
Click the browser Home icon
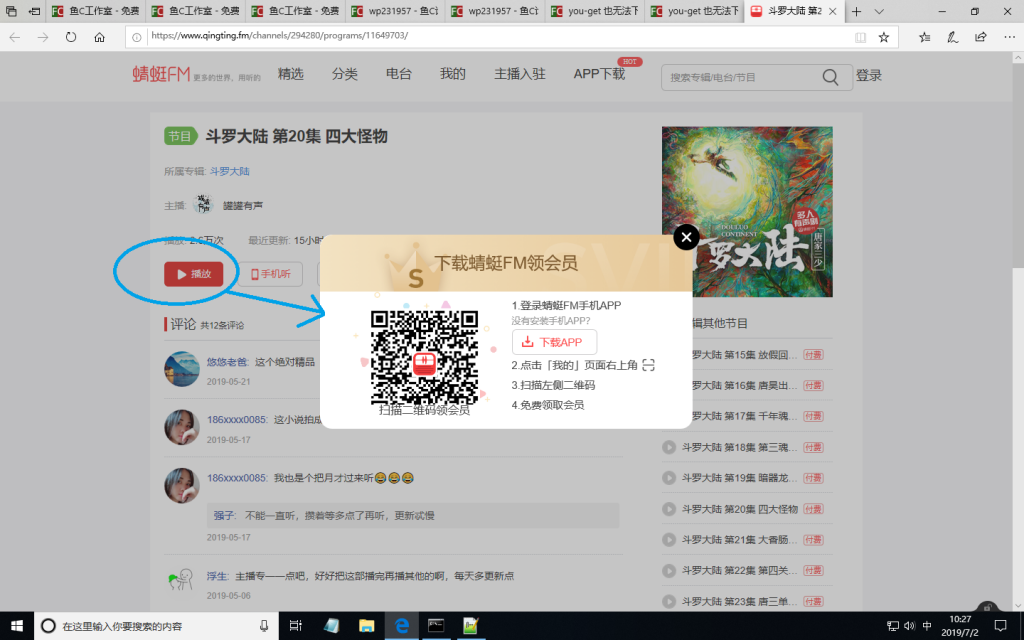pyautogui.click(x=99, y=37)
